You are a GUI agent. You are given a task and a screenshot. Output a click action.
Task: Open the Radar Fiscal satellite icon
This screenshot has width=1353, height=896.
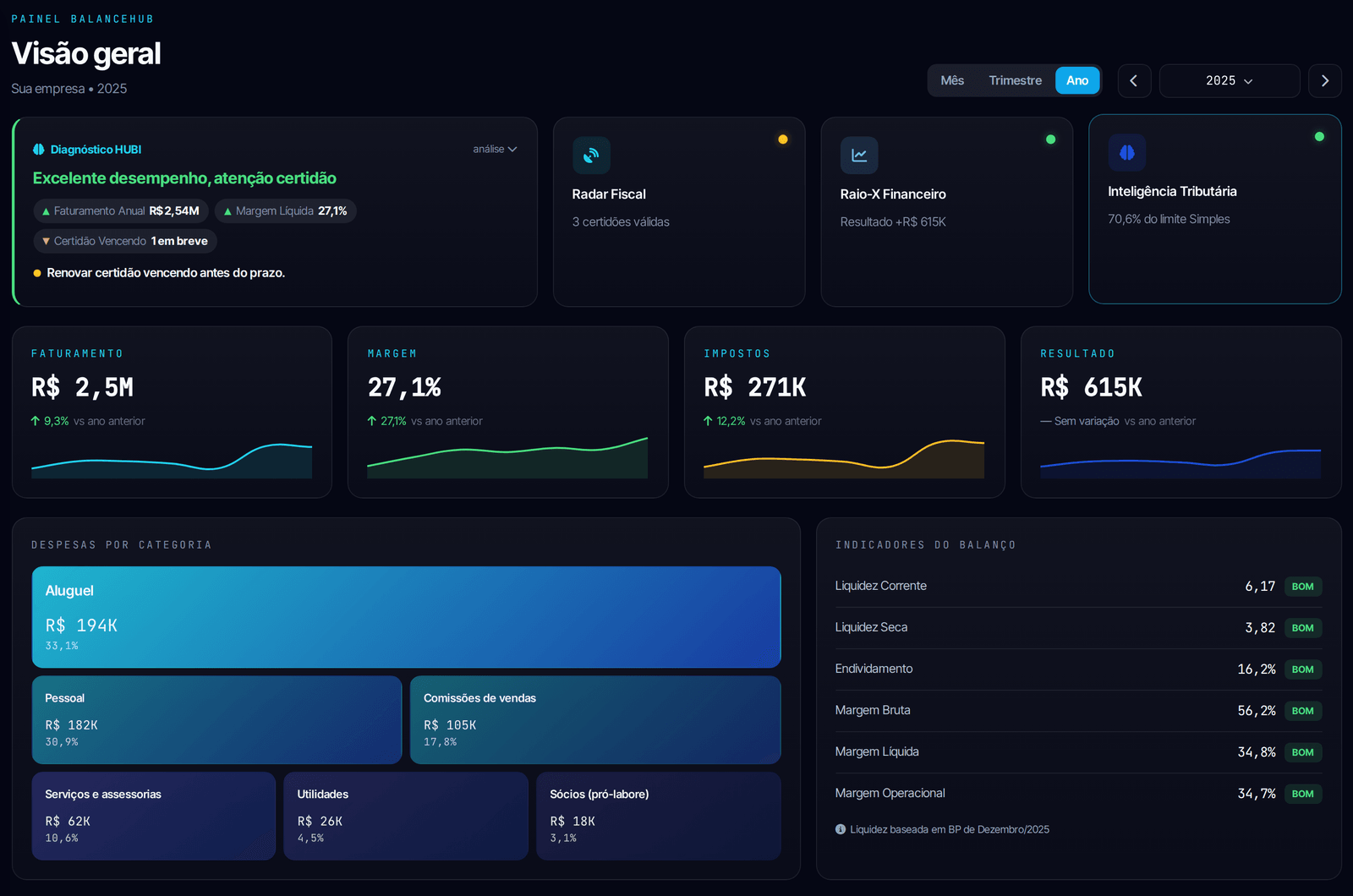(591, 155)
